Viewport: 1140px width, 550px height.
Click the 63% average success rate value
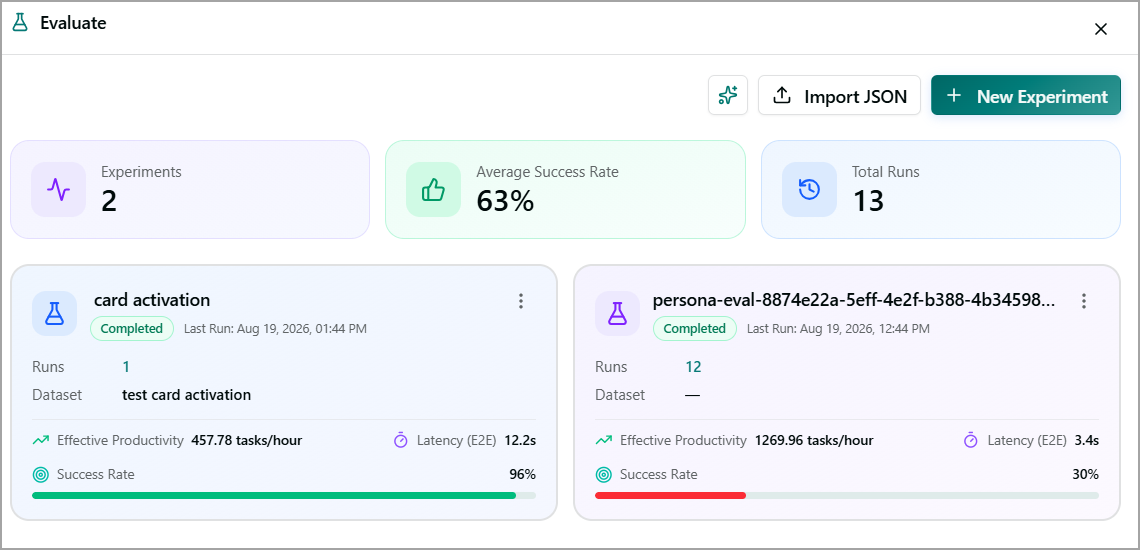[505, 201]
